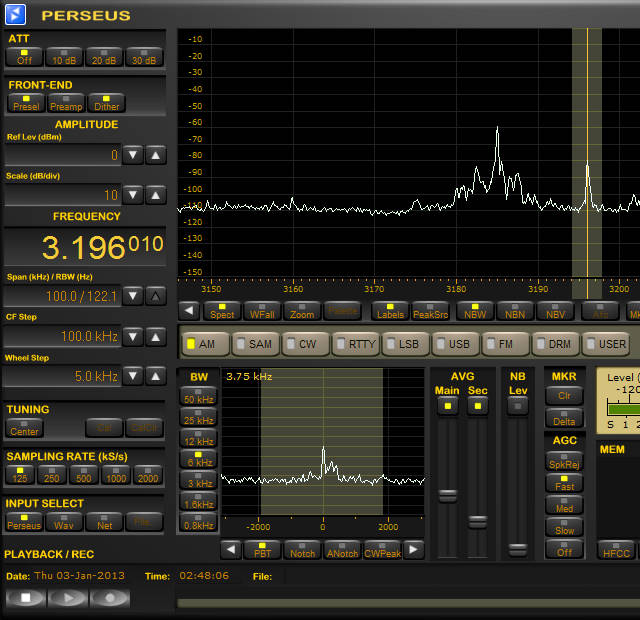
Task: Enable PeakSrc peak search
Action: coord(430,311)
